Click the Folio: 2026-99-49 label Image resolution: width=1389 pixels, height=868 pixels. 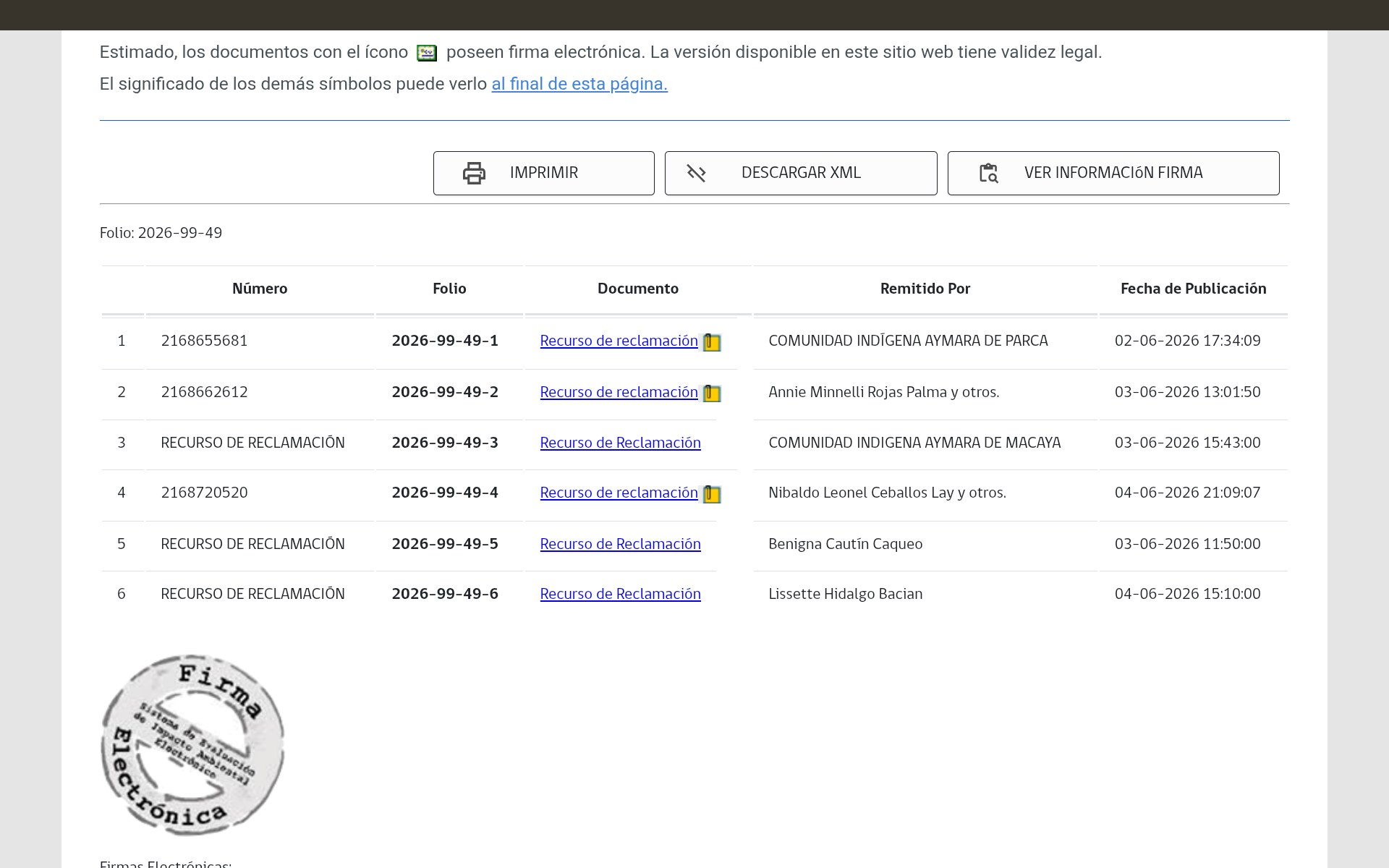tap(161, 233)
